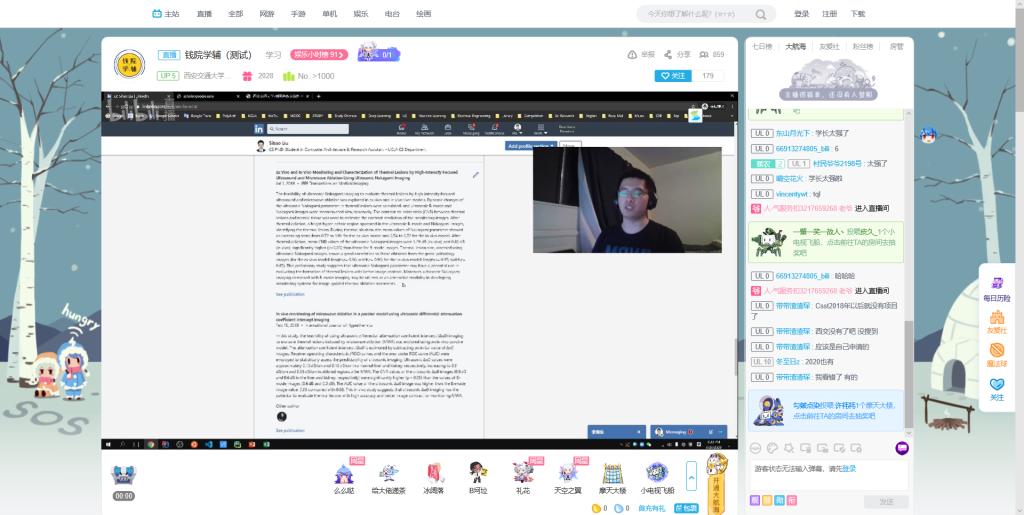Select the yellow danmaku color square
Image resolution: width=1024 pixels, height=515 pixels.
pyautogui.click(x=767, y=501)
